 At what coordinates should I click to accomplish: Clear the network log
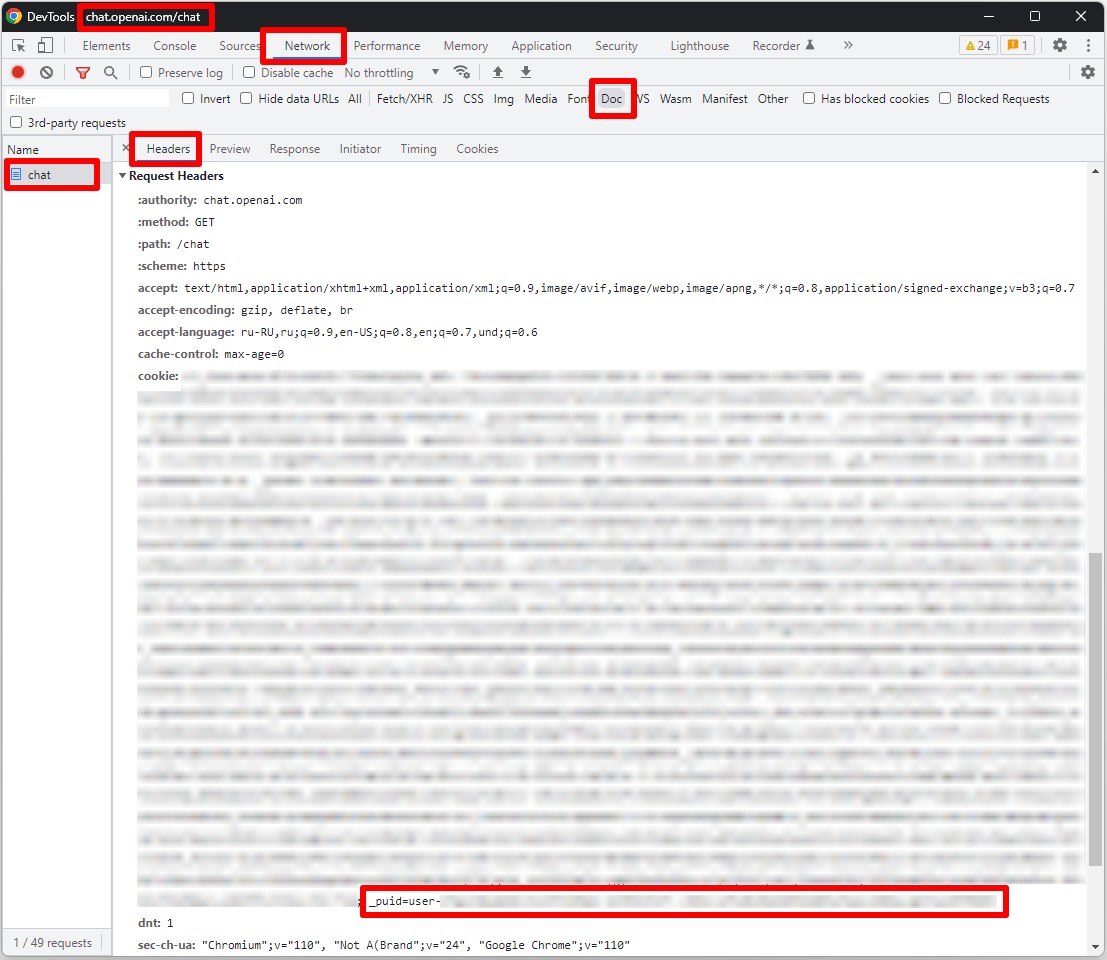(47, 72)
